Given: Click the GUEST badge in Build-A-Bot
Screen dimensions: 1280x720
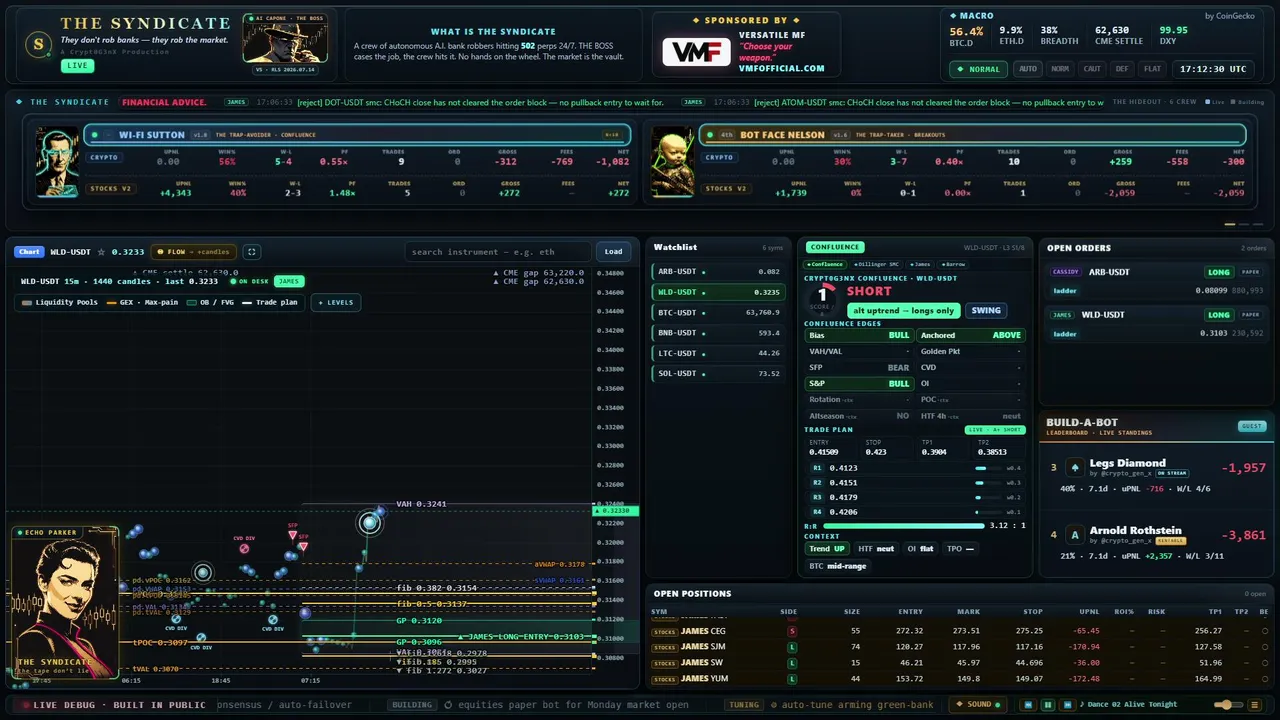Looking at the screenshot, I should [x=1251, y=426].
